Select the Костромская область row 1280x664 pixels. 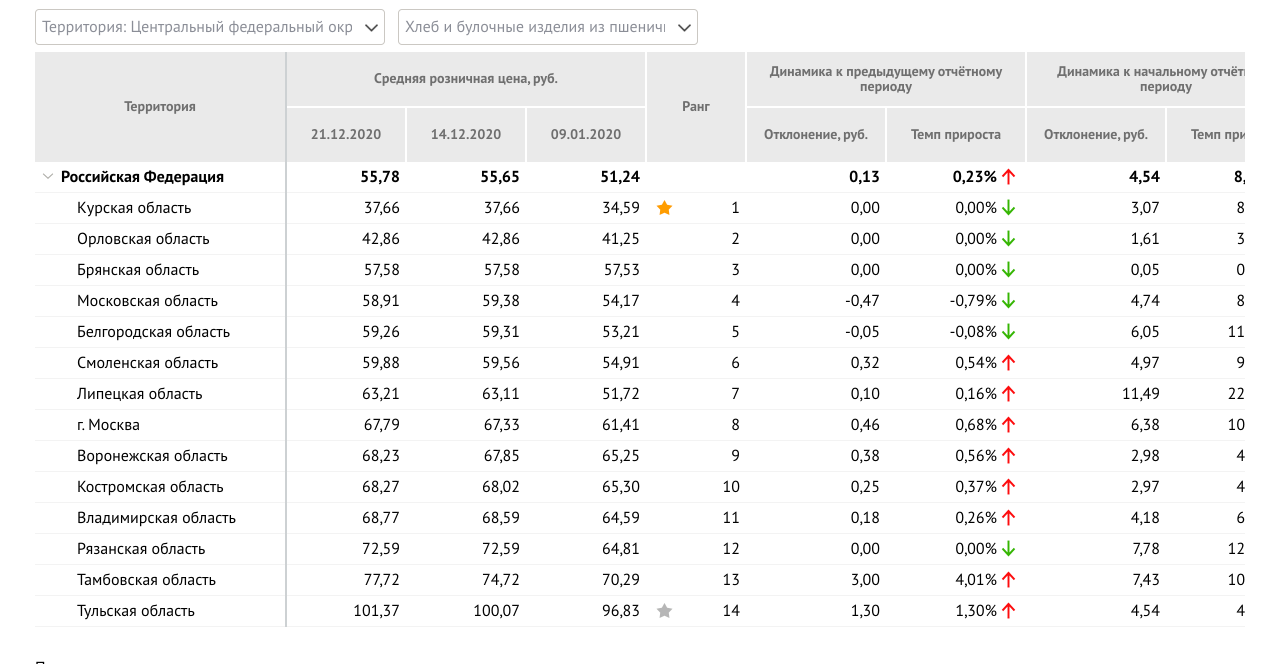click(x=640, y=487)
